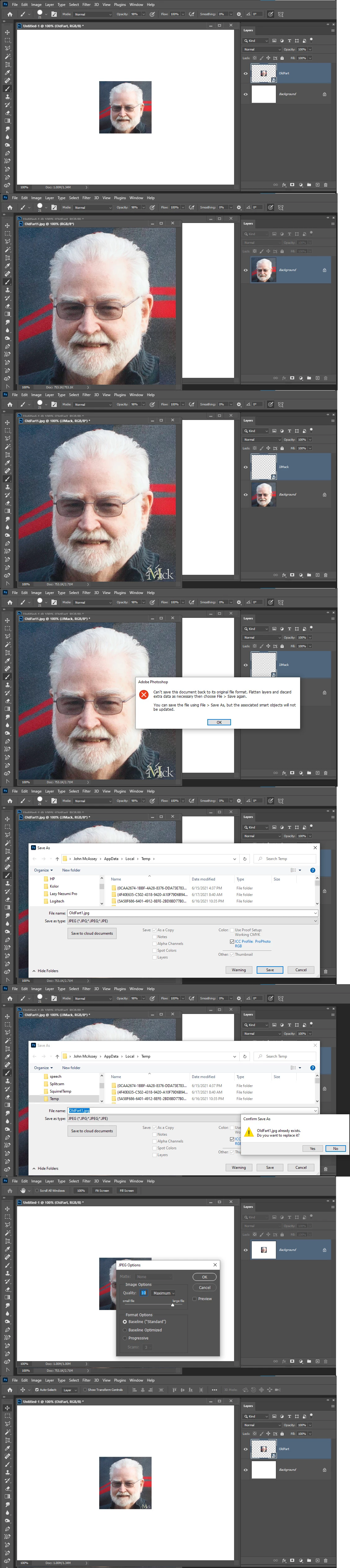Click Cancel in JPEG Options dialog
The width and height of the screenshot is (350, 1568).
(x=205, y=1287)
